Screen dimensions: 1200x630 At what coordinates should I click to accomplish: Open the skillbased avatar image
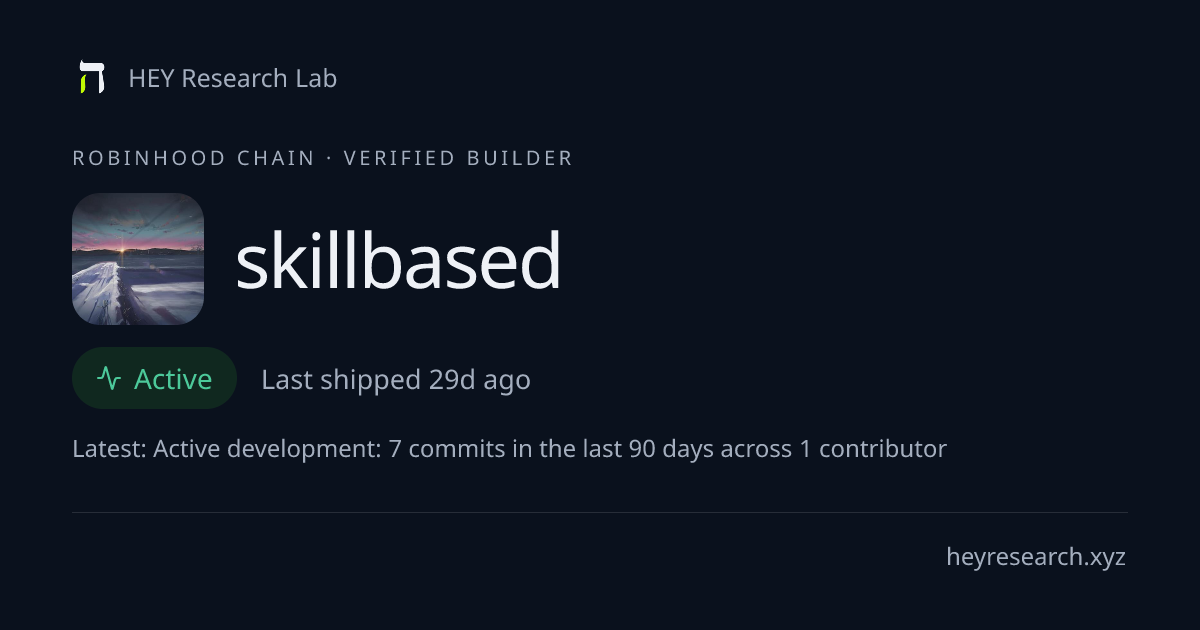point(138,259)
